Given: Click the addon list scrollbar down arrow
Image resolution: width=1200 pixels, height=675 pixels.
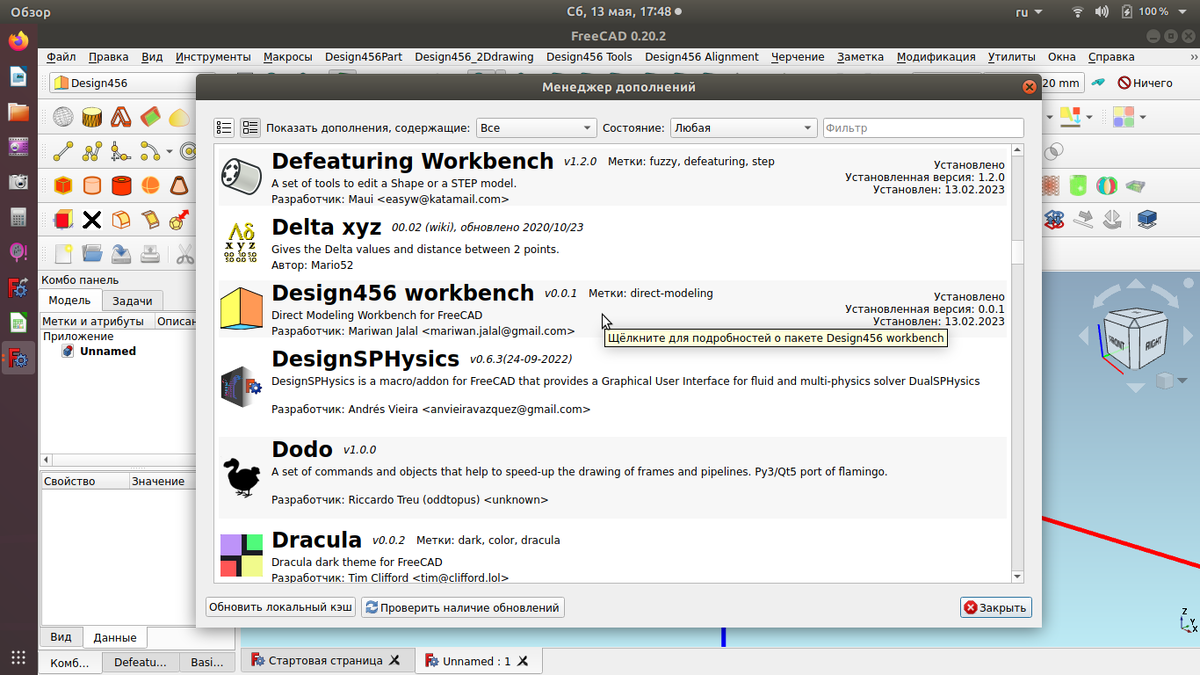Looking at the screenshot, I should (x=1017, y=577).
